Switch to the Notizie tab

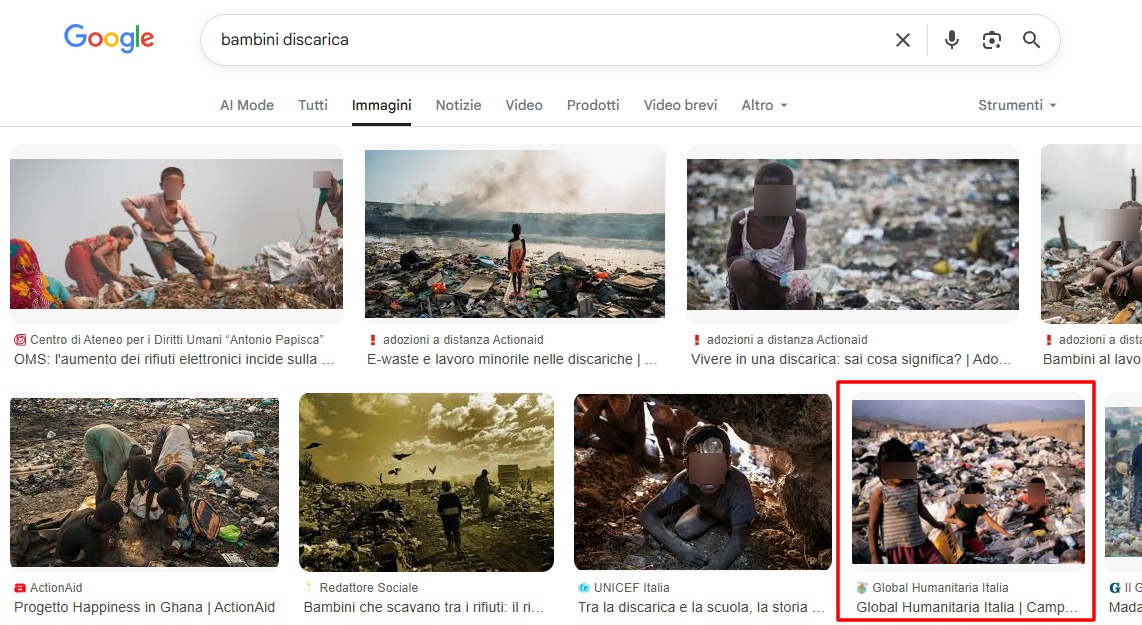pos(458,105)
